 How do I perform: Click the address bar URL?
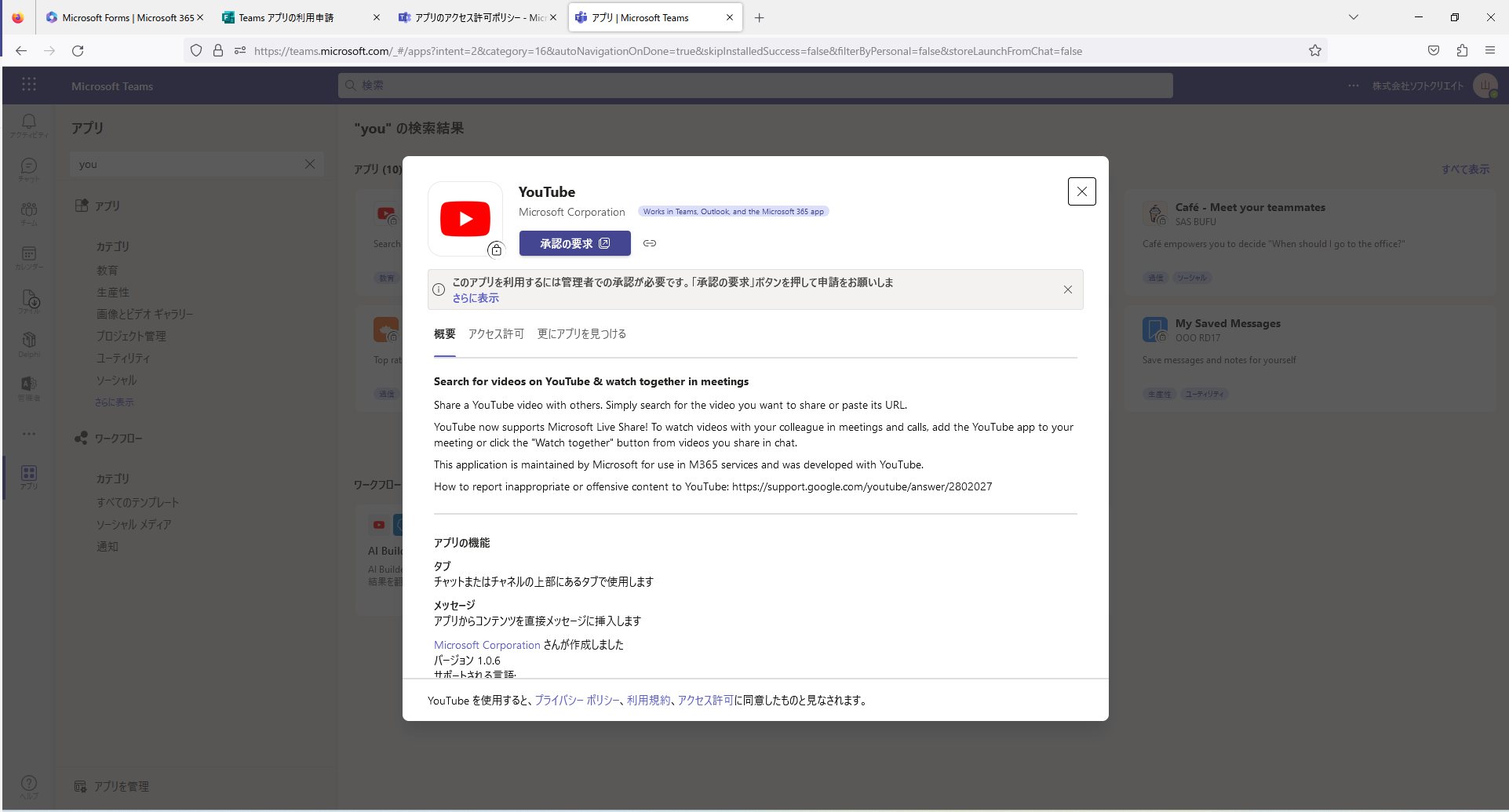coord(668,51)
